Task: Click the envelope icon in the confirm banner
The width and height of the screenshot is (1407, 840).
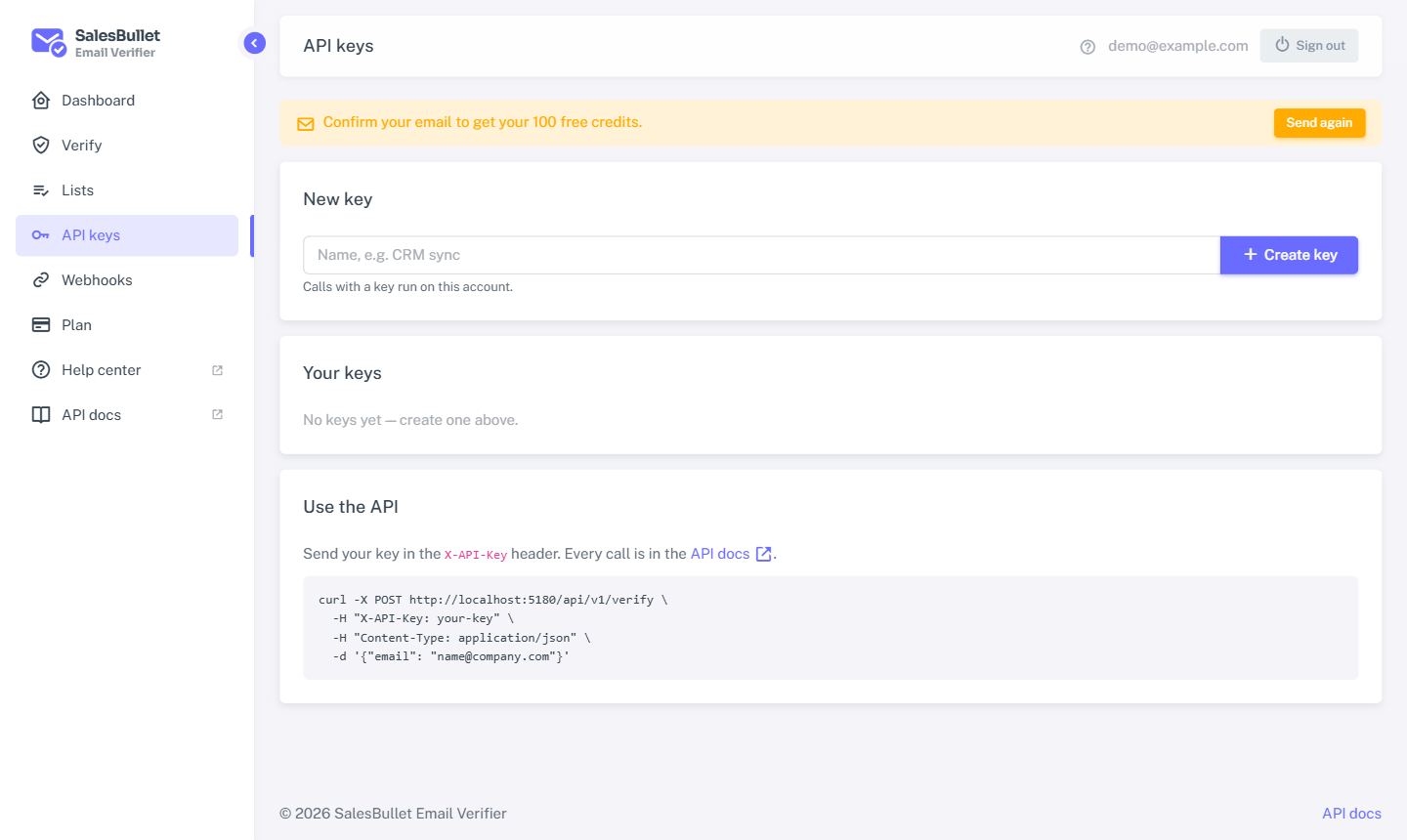Action: coord(306,124)
